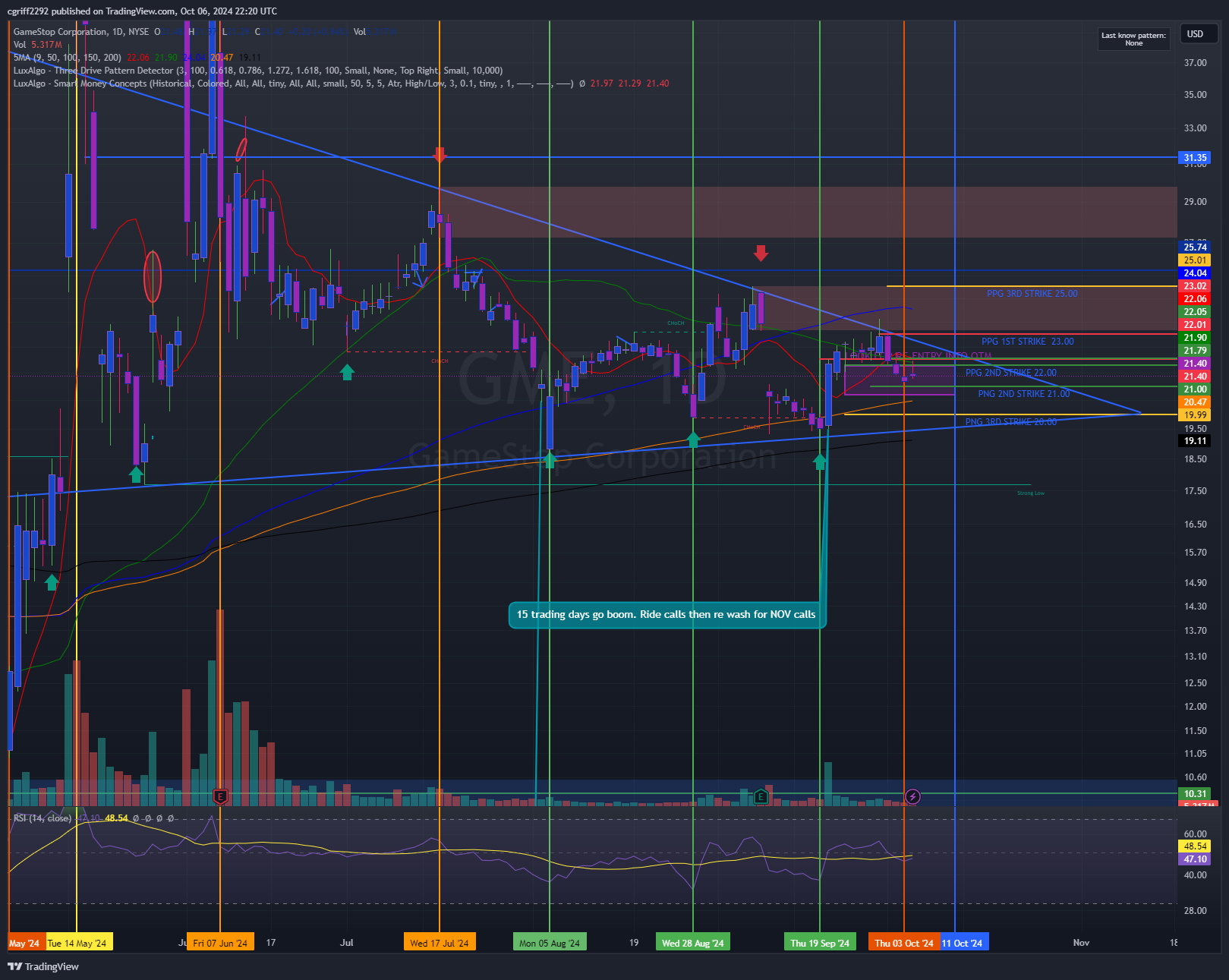
Task: Click the green 22.05 price label
Action: click(1195, 311)
